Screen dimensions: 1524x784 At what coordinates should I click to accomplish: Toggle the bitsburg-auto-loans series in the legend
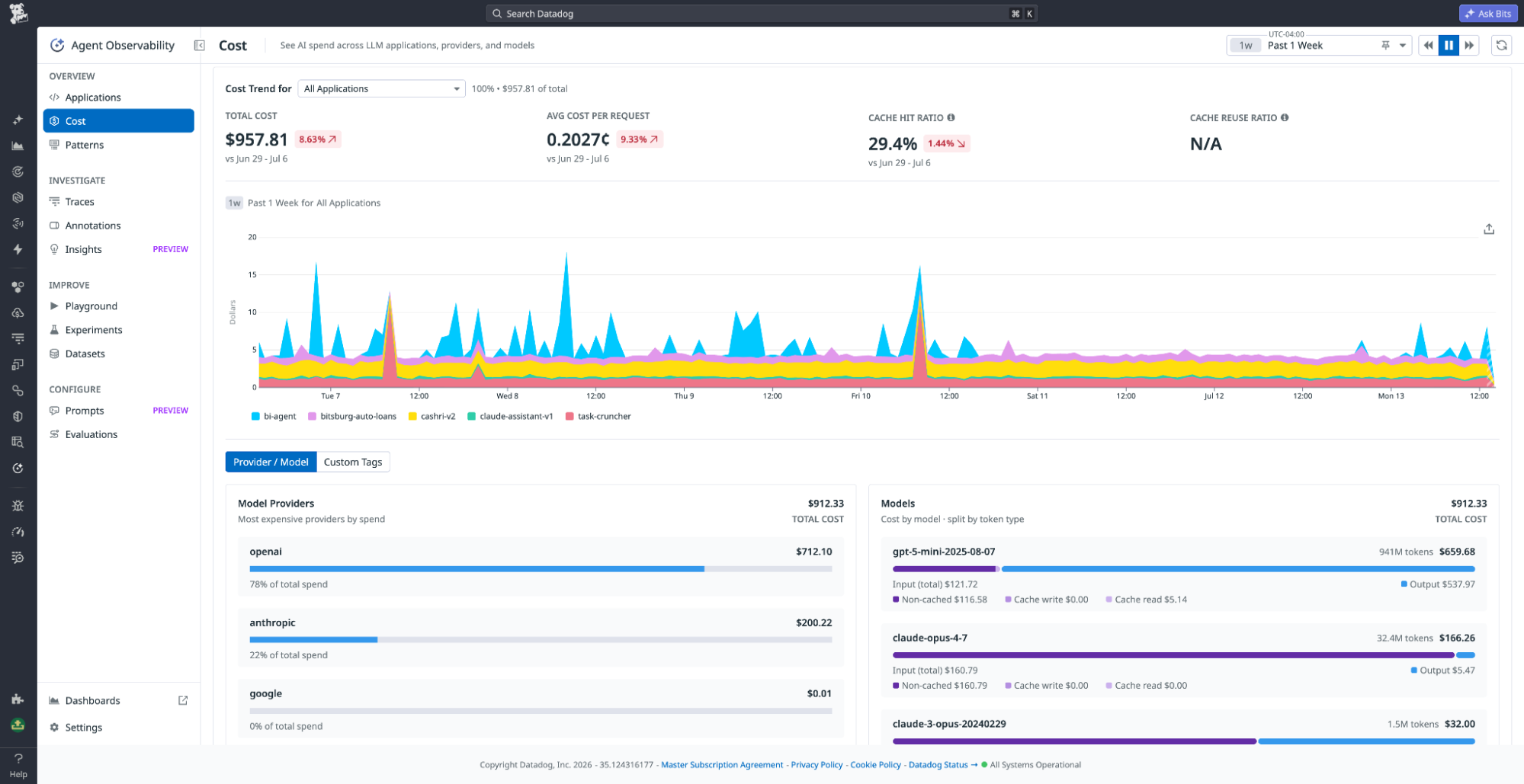point(352,416)
